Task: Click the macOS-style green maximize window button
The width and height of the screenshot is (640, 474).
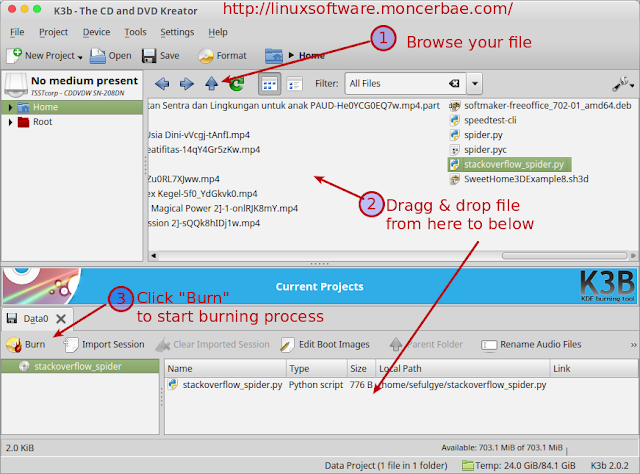Action: point(37,9)
